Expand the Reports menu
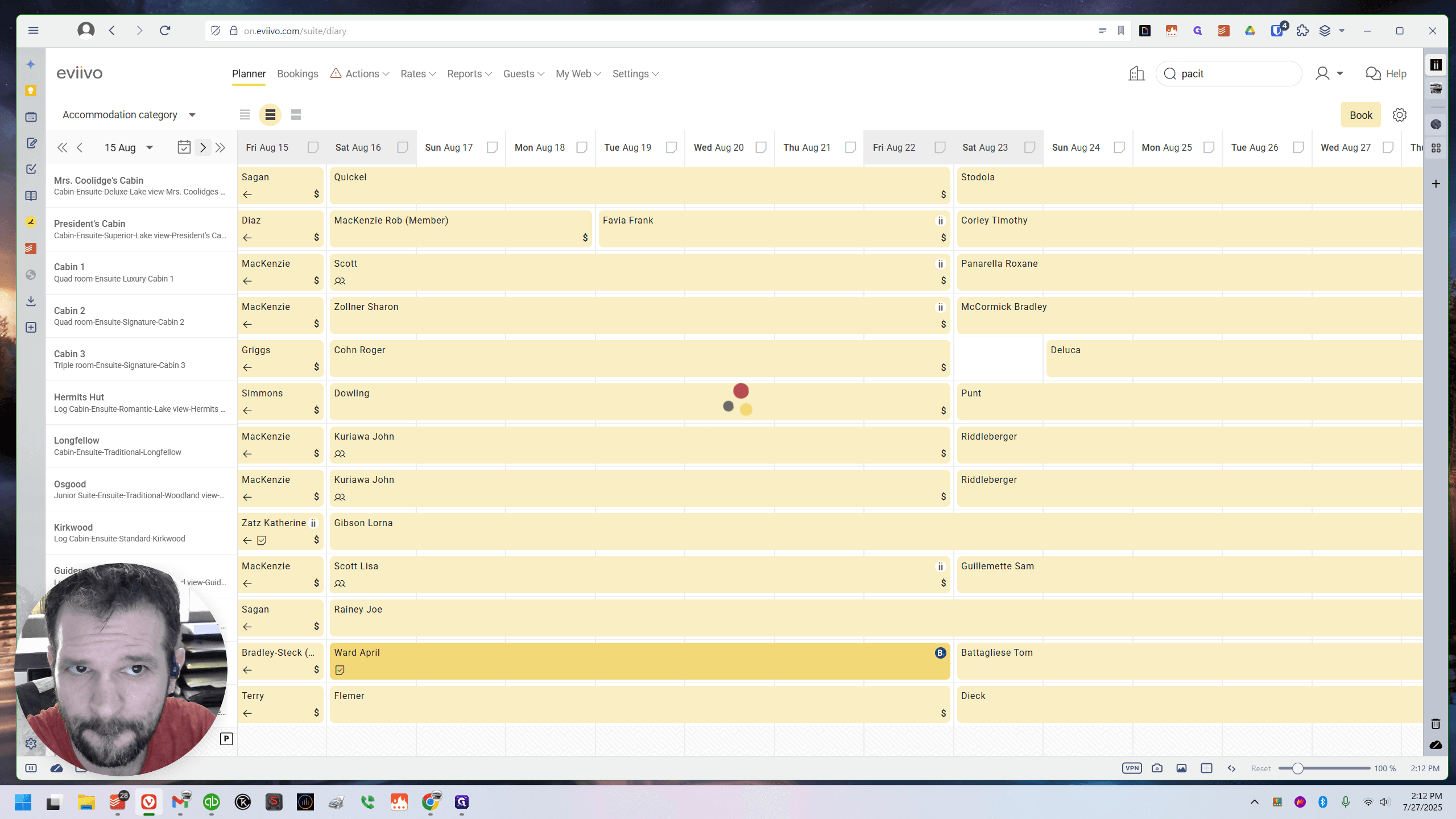1456x819 pixels. coord(469,74)
